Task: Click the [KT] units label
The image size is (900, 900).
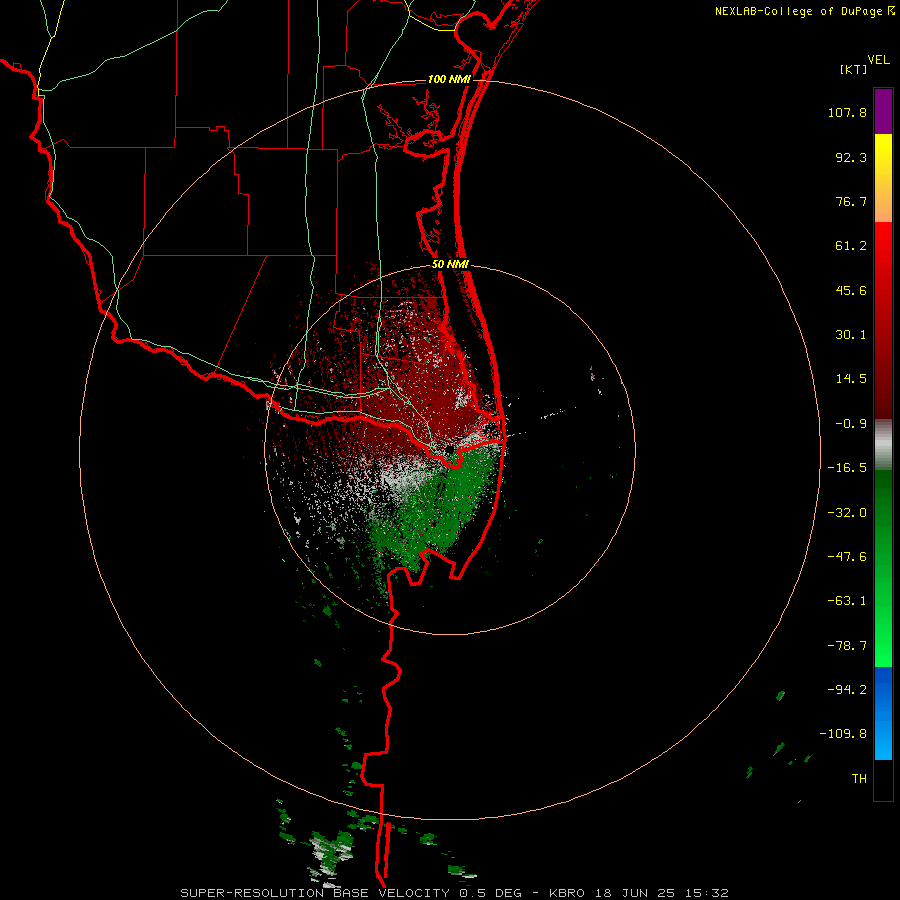Action: point(854,69)
